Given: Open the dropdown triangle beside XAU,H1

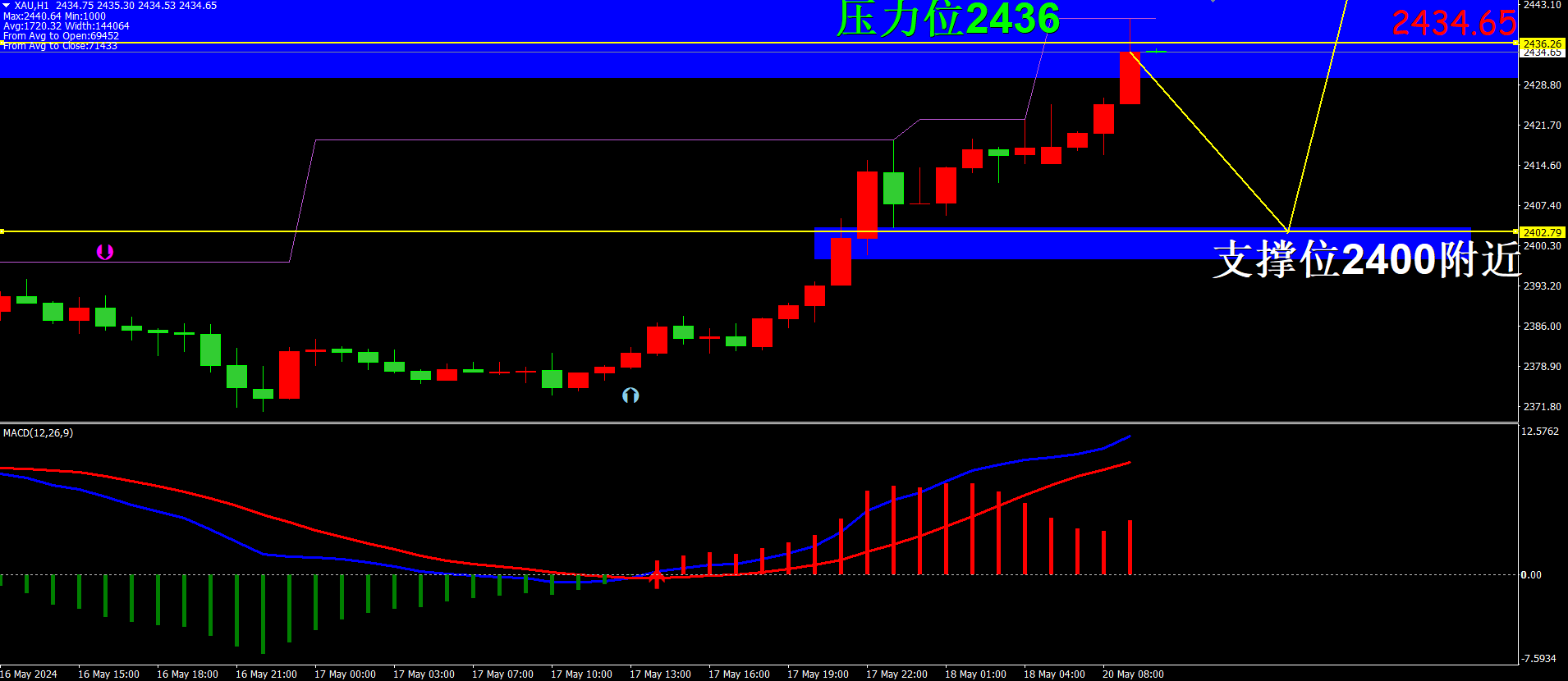Looking at the screenshot, I should [7, 6].
